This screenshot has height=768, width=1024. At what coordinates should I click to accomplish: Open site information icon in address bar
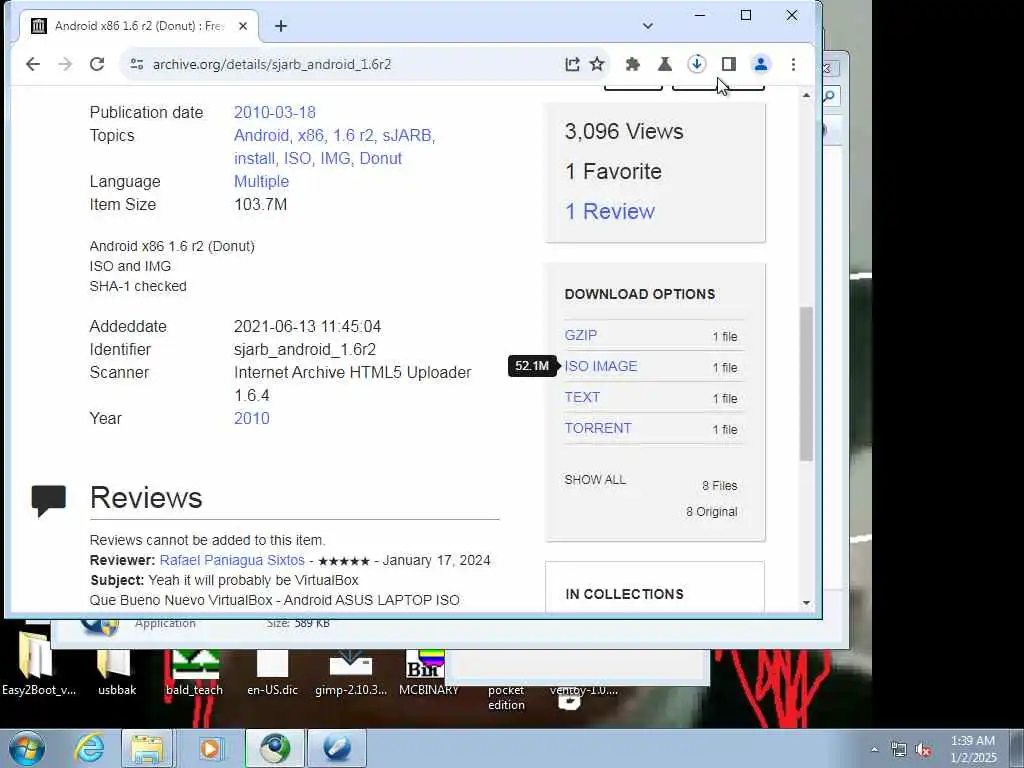click(x=136, y=64)
